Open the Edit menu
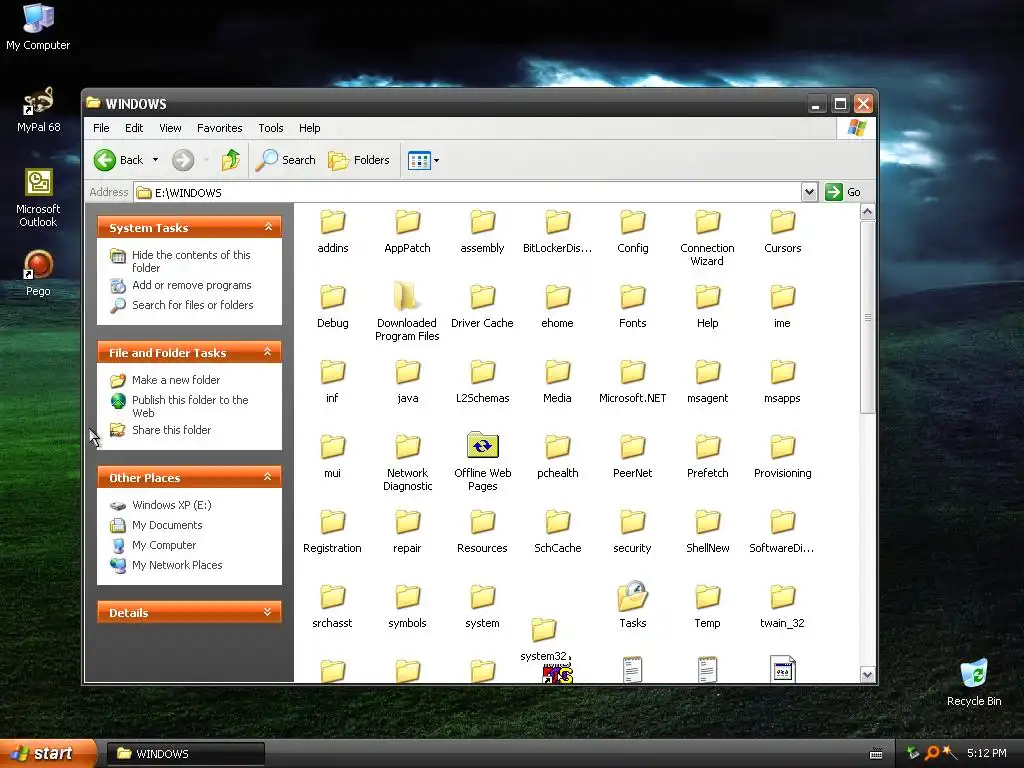This screenshot has height=768, width=1024. [134, 128]
